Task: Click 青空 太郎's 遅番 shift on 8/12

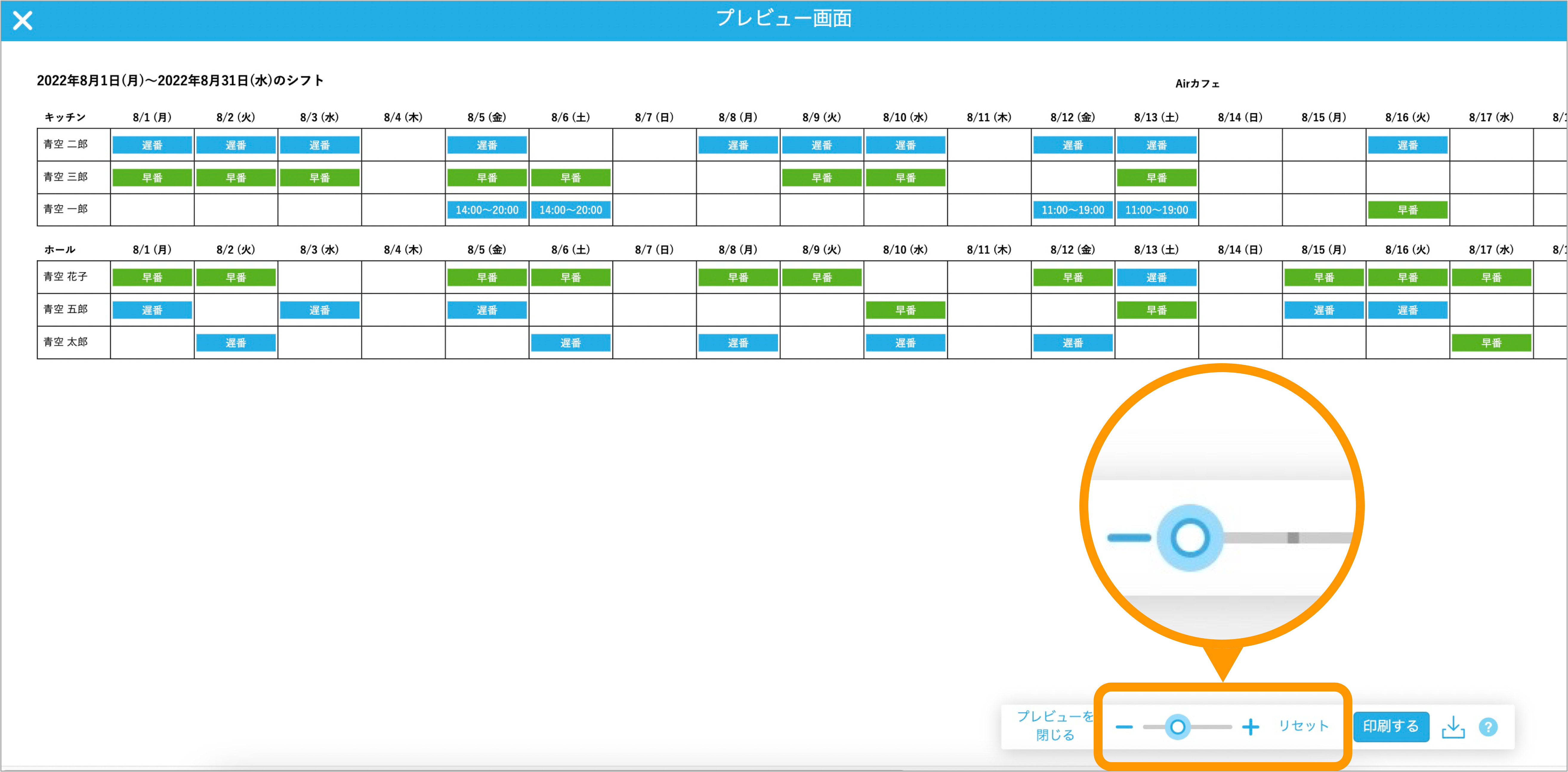Action: click(x=1072, y=343)
